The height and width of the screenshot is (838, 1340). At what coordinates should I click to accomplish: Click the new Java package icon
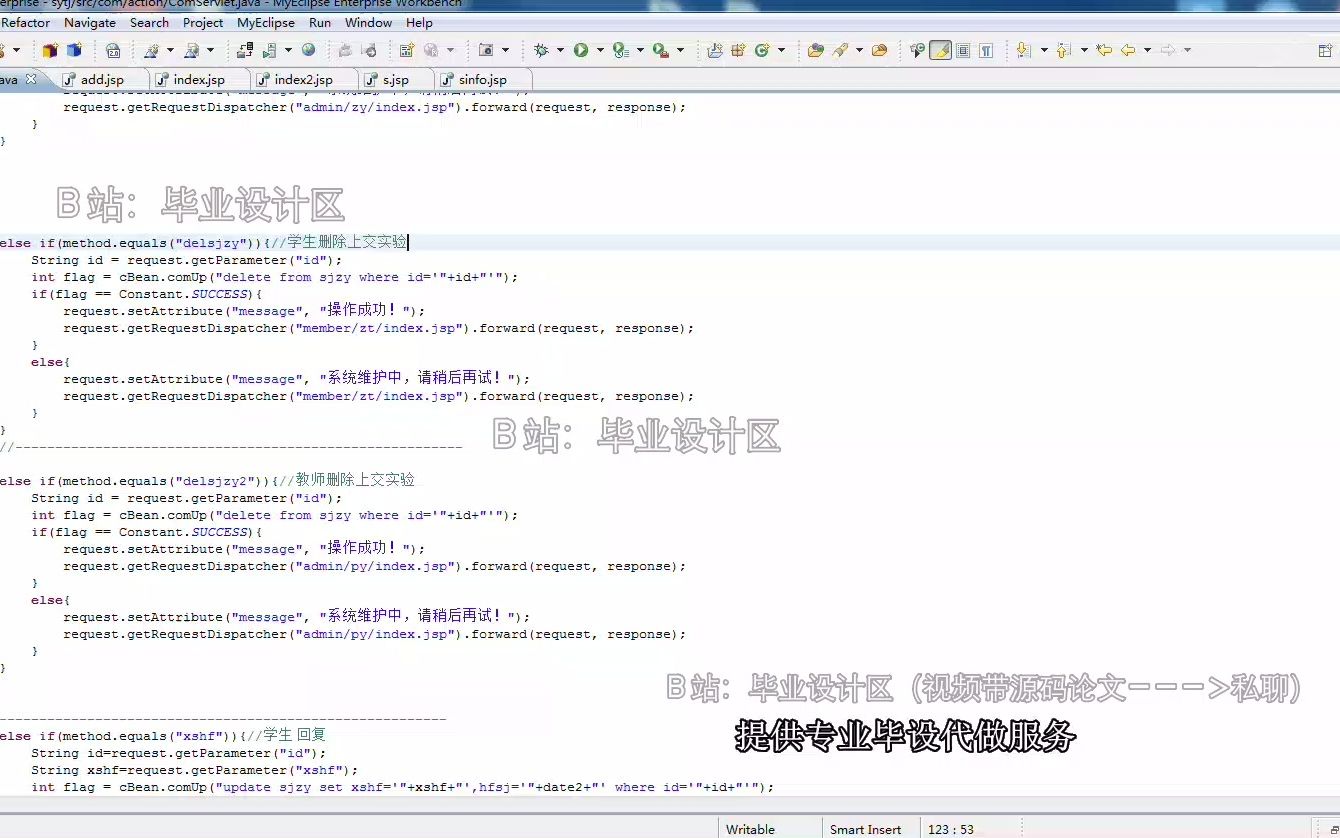pos(739,50)
